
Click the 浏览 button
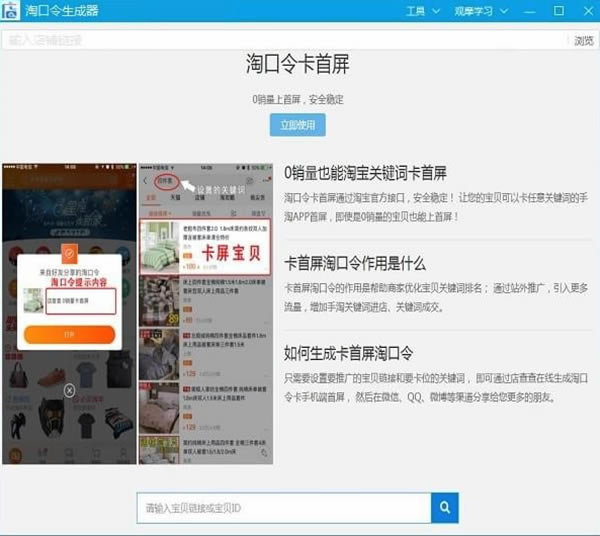584,41
